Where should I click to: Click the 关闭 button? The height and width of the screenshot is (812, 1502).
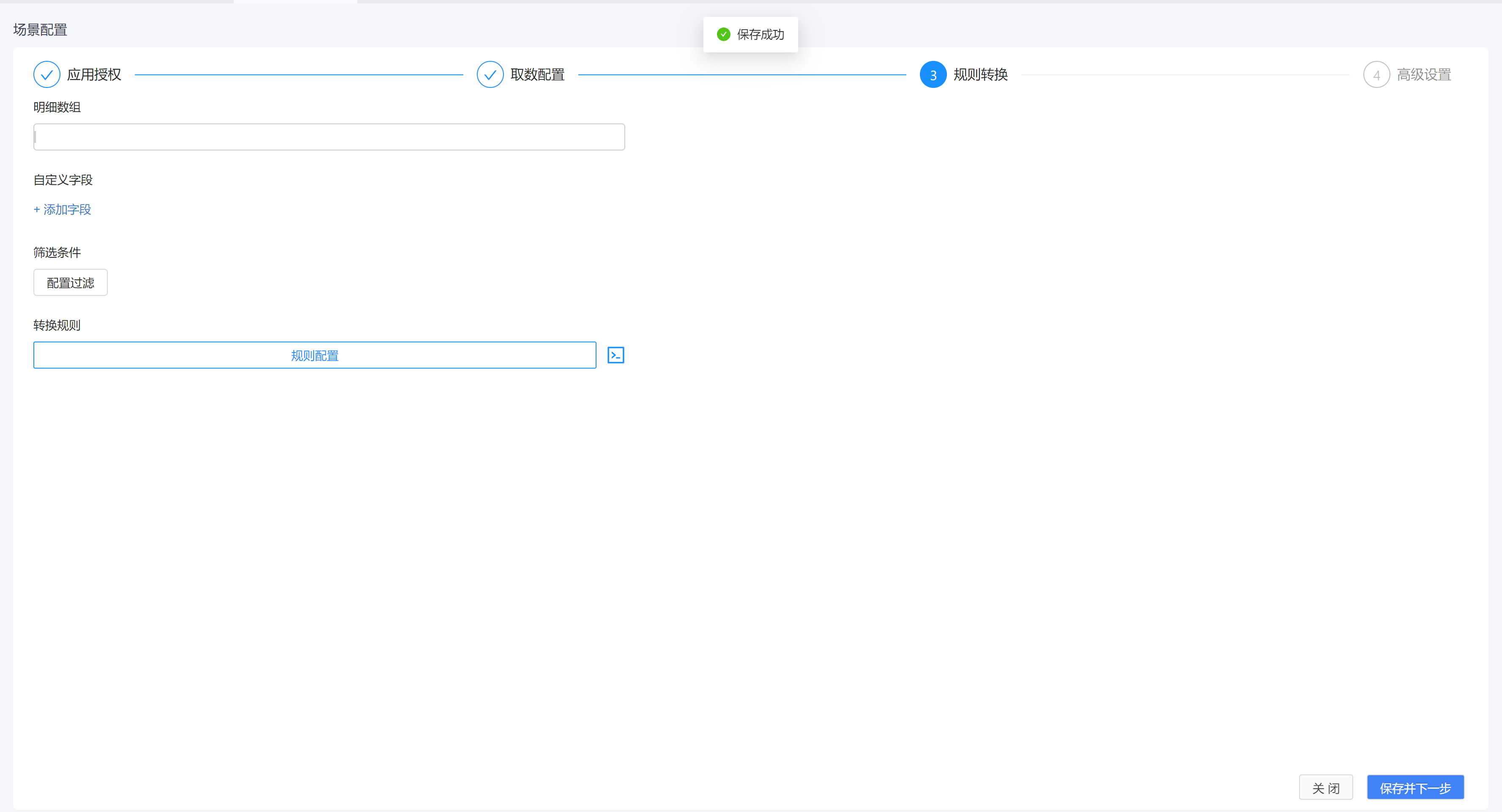[x=1325, y=787]
